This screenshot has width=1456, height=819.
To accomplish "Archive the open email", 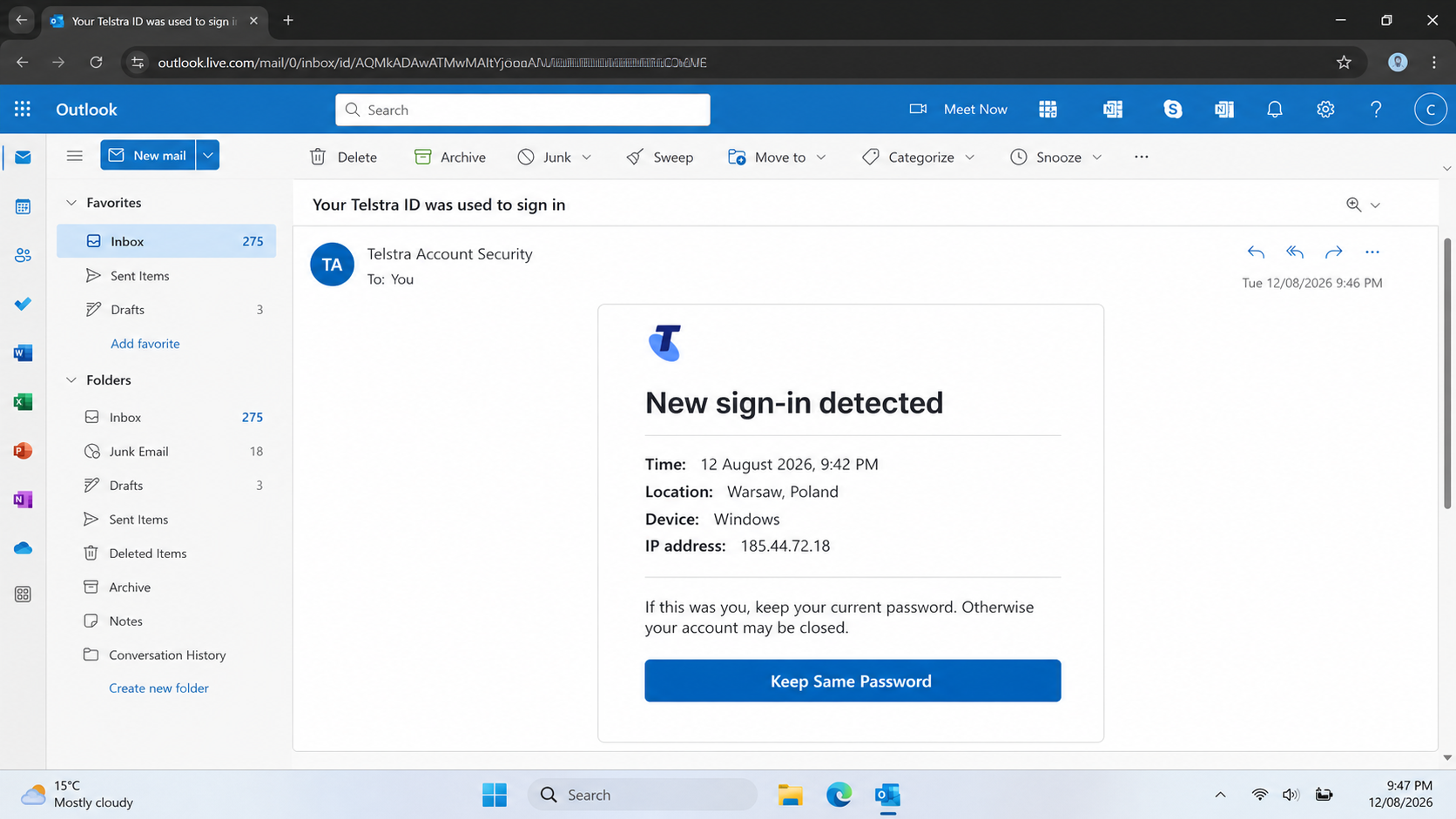I will 450,157.
